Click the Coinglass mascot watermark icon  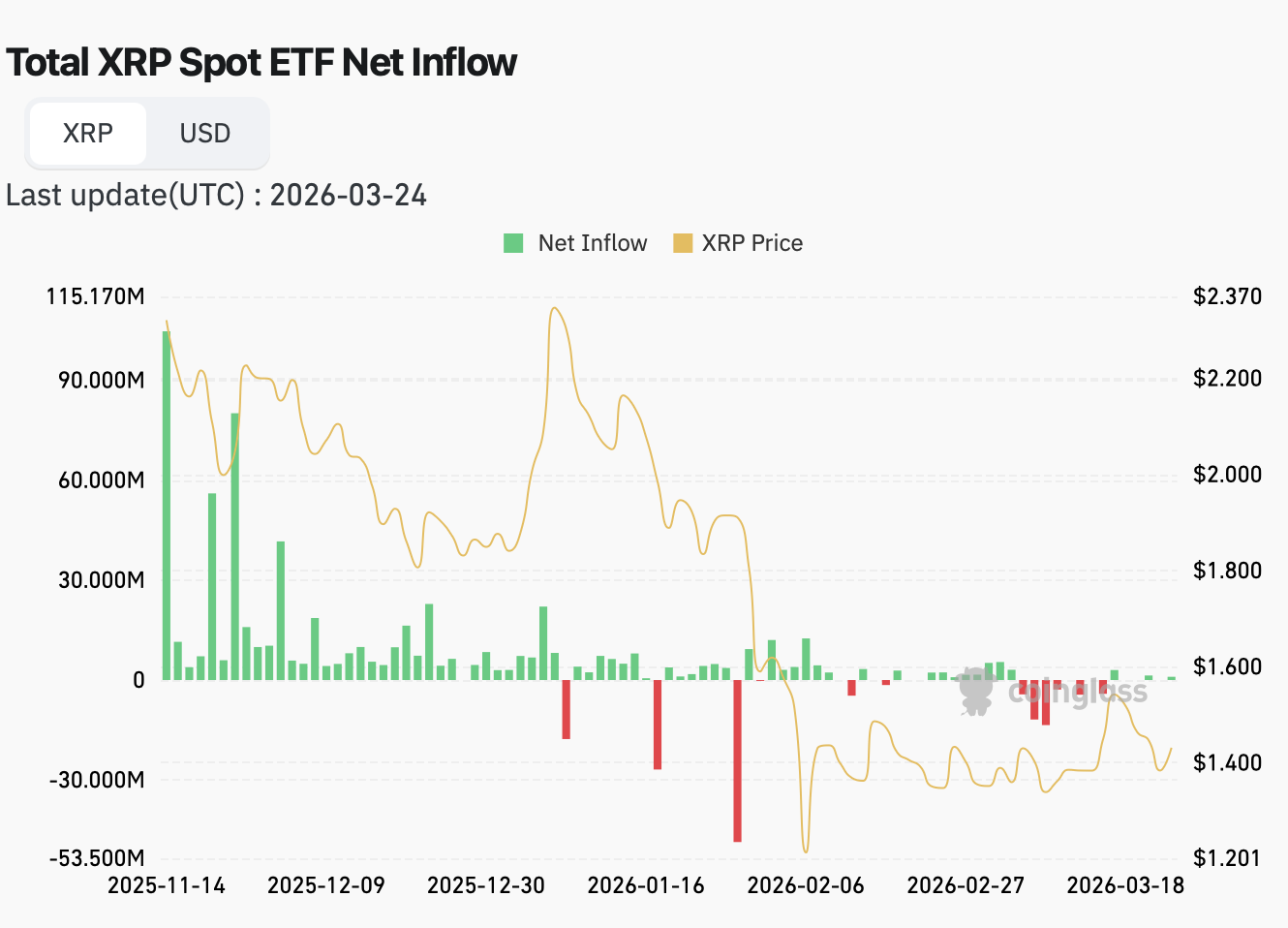pos(974,692)
